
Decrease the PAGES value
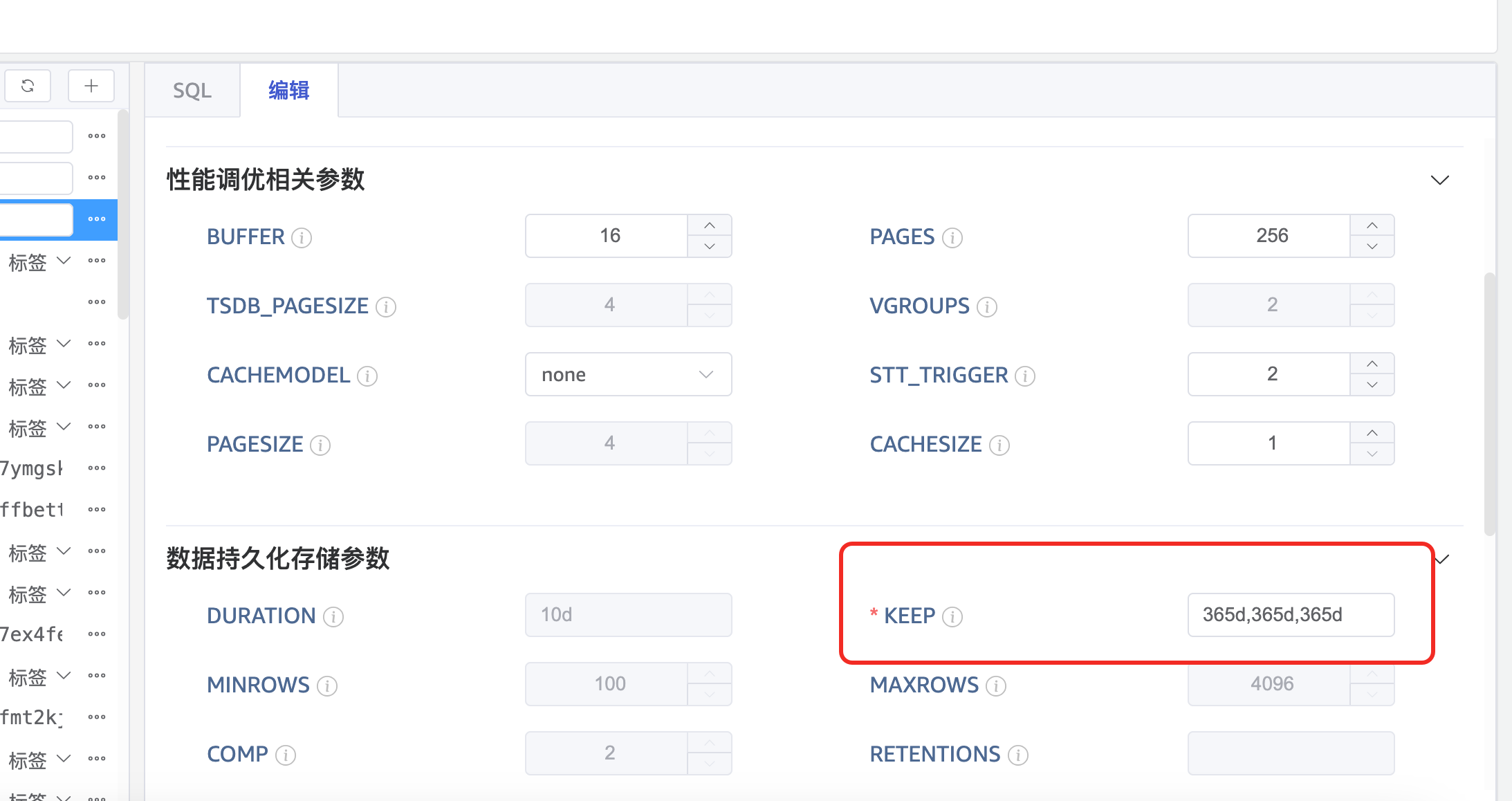tap(1372, 246)
